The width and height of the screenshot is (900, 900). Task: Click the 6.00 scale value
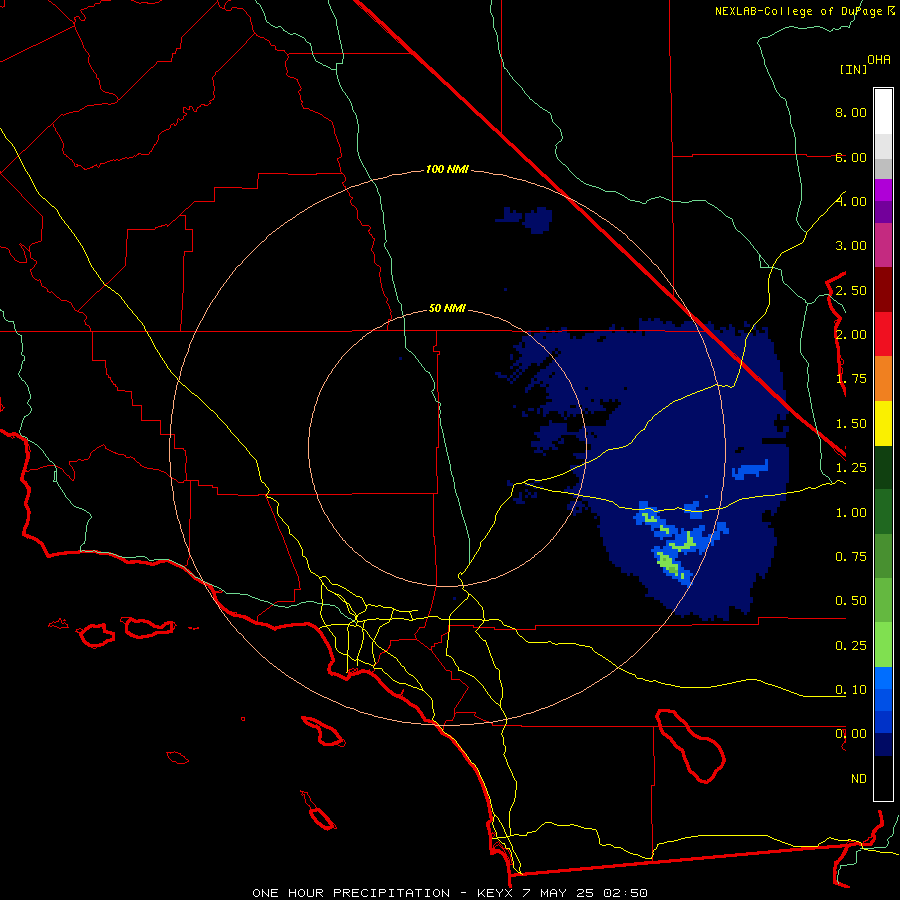[851, 157]
